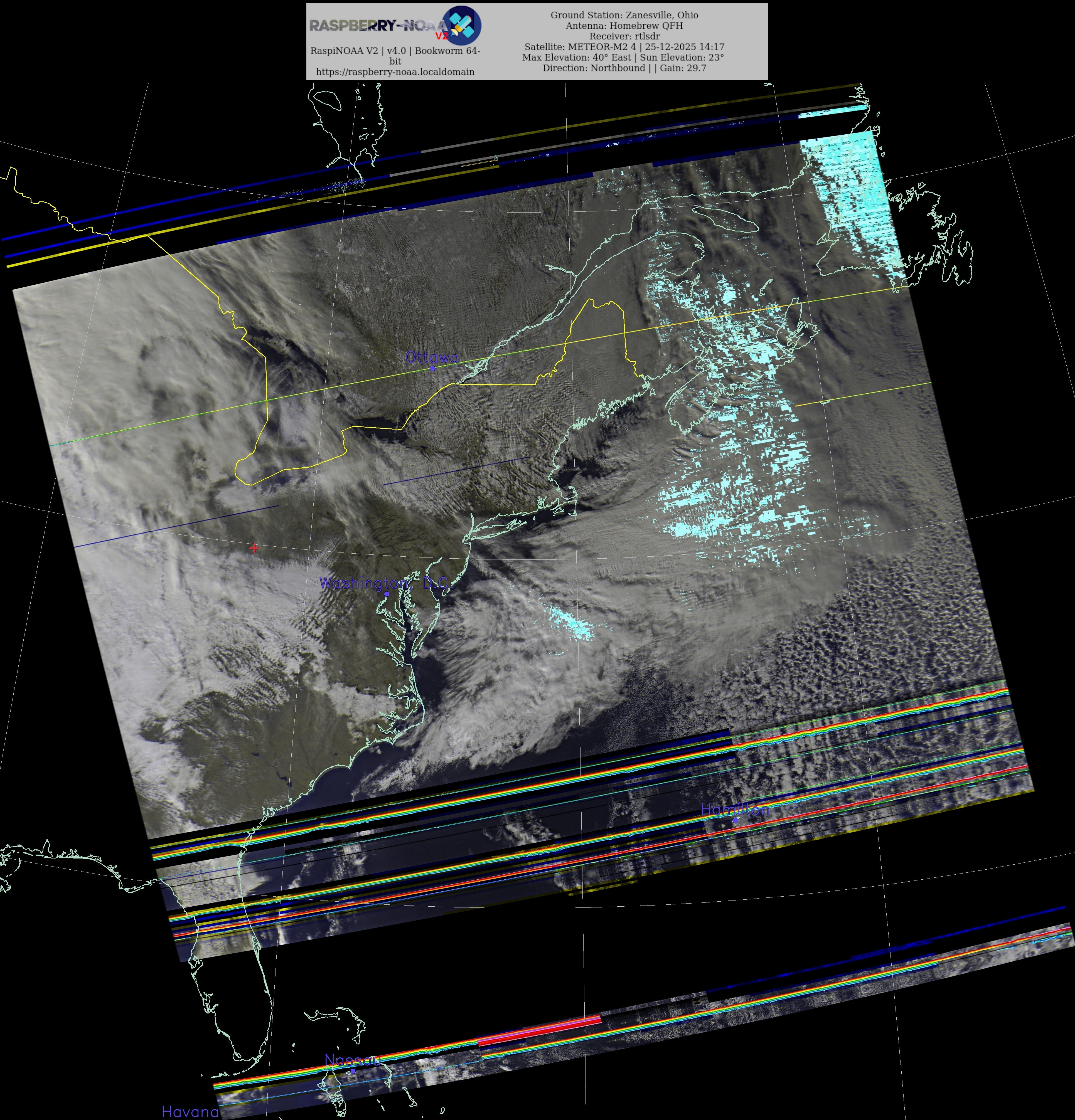Click the satellite logo icon in header

[x=462, y=26]
